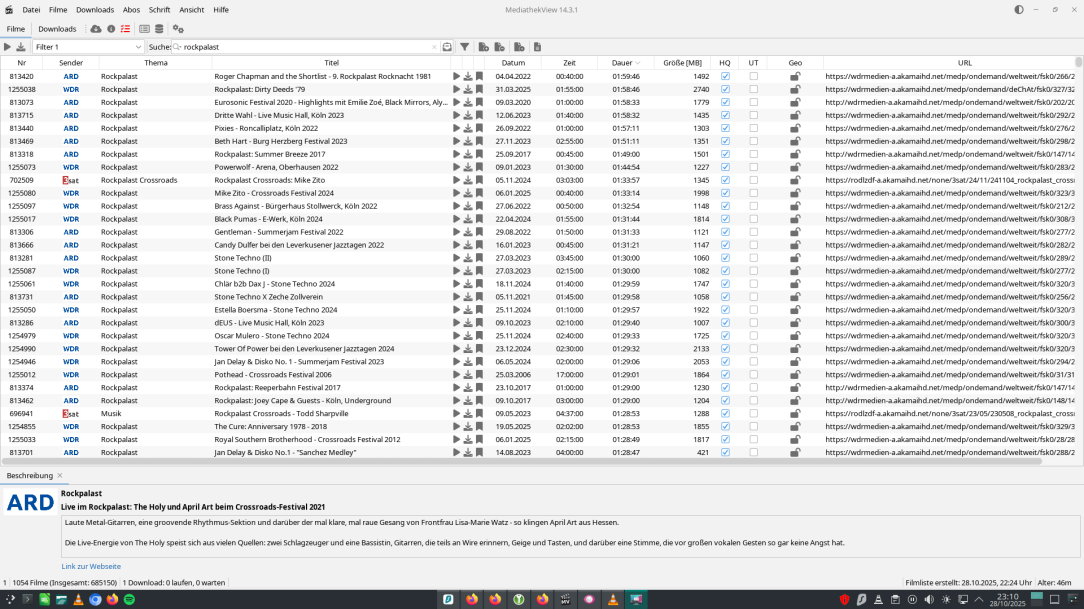1084x609 pixels.
Task: Open settings gears icon in toolbar
Action: pos(178,29)
